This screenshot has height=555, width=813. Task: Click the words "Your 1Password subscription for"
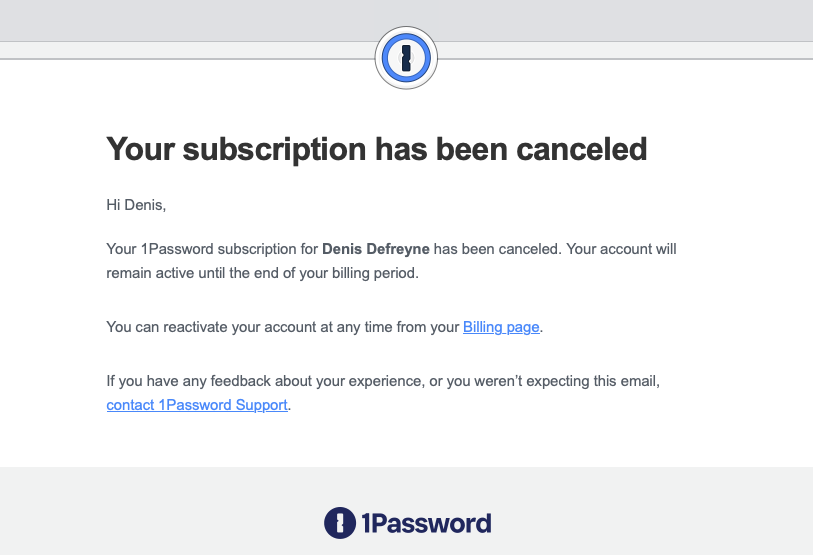coord(212,249)
